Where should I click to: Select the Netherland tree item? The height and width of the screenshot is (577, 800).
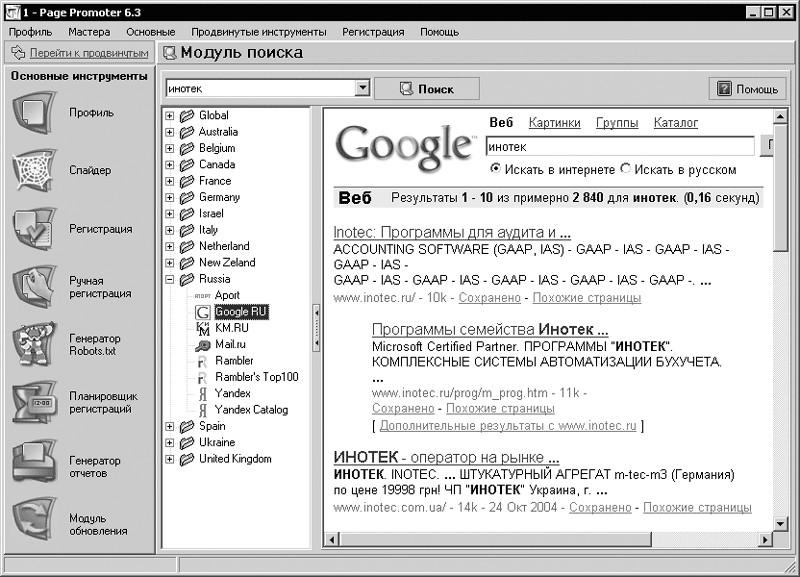pos(224,246)
